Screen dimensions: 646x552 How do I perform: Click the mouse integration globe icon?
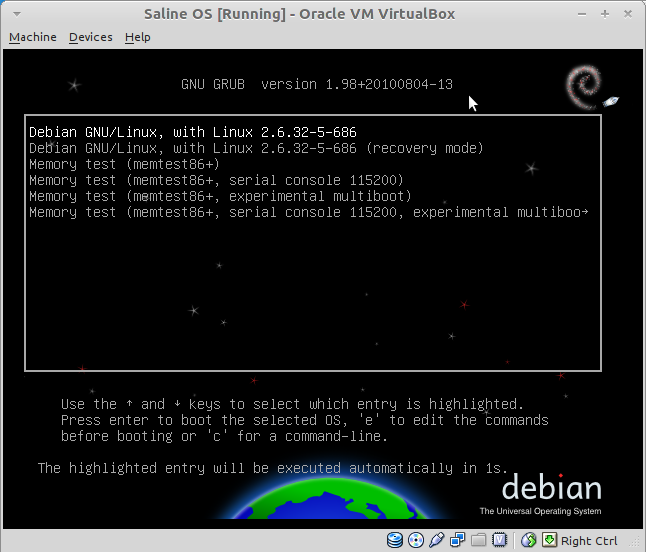point(529,540)
